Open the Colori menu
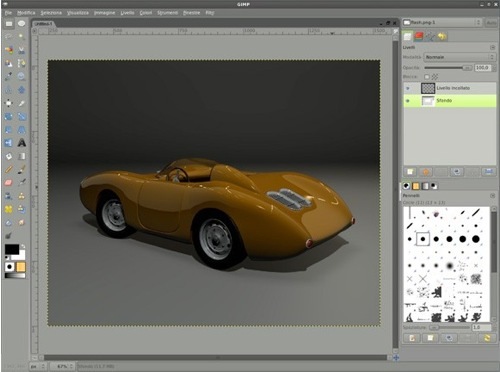The width and height of the screenshot is (500, 372). tap(146, 13)
